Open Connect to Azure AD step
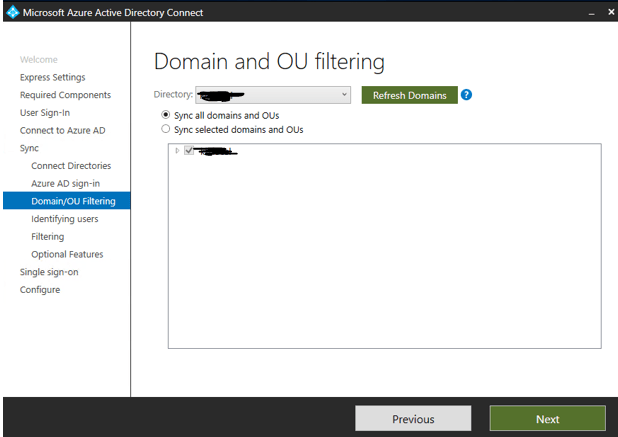Viewport: 618px width, 437px height. (61, 130)
